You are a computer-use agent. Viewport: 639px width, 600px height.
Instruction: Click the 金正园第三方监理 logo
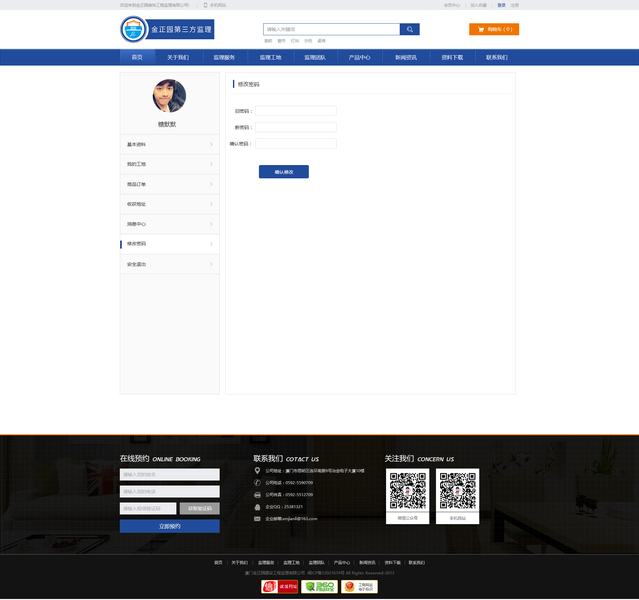[x=167, y=29]
